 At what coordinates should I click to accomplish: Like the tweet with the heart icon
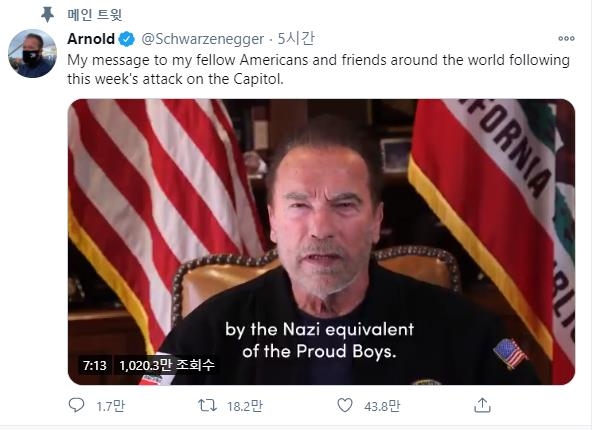(344, 405)
